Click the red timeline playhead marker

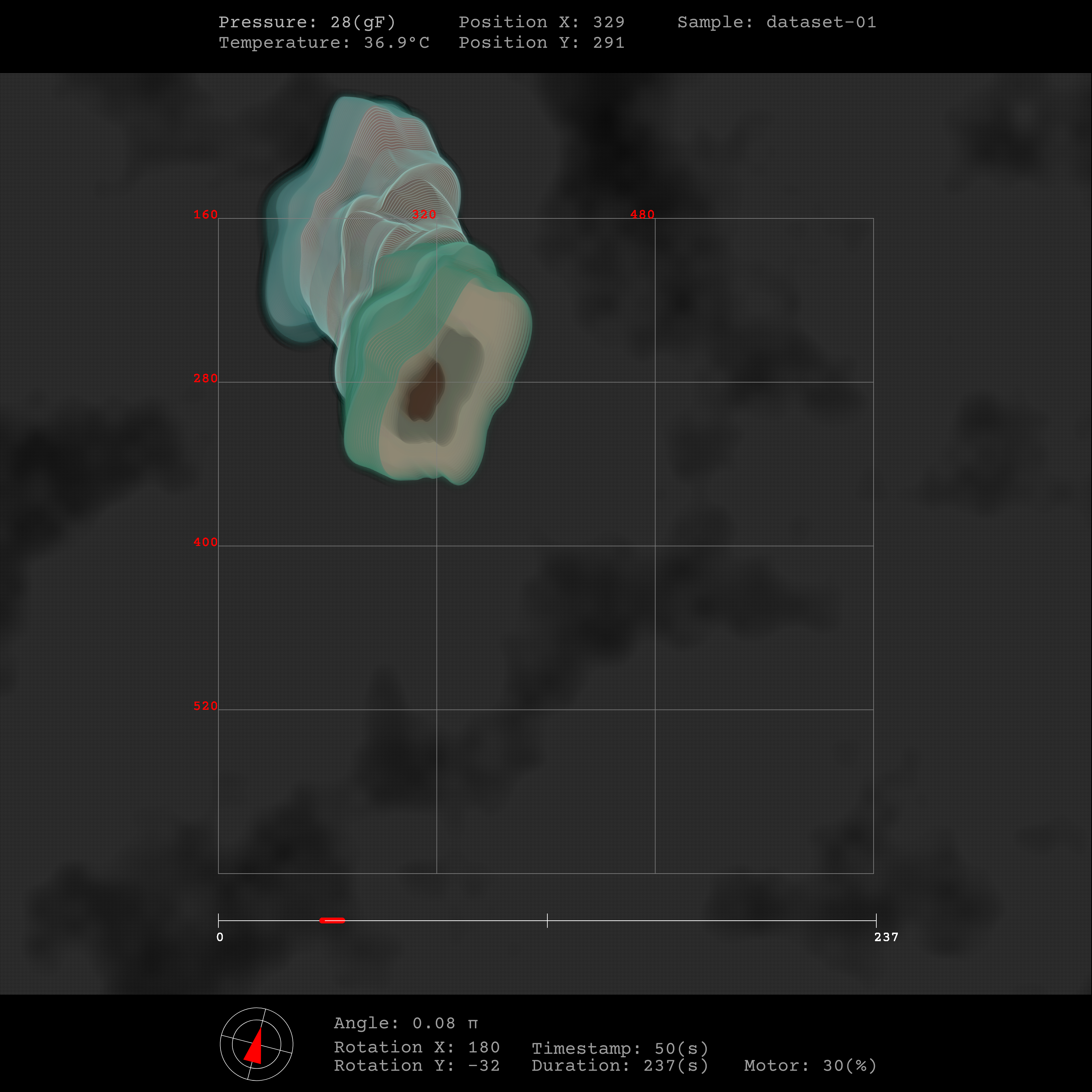tap(332, 920)
